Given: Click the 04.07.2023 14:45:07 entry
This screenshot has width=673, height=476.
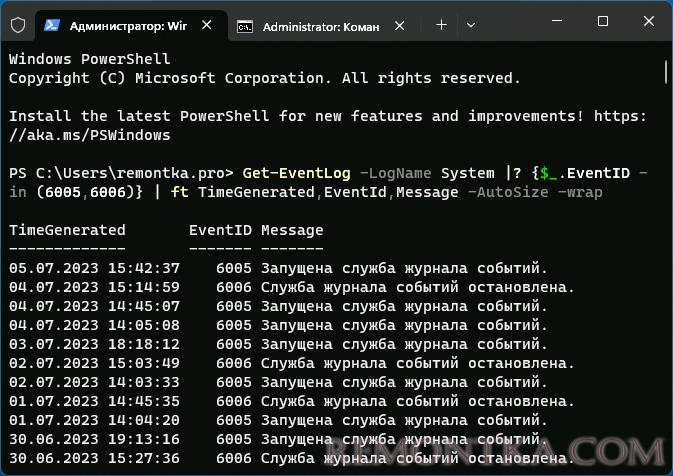Looking at the screenshot, I should pos(278,306).
